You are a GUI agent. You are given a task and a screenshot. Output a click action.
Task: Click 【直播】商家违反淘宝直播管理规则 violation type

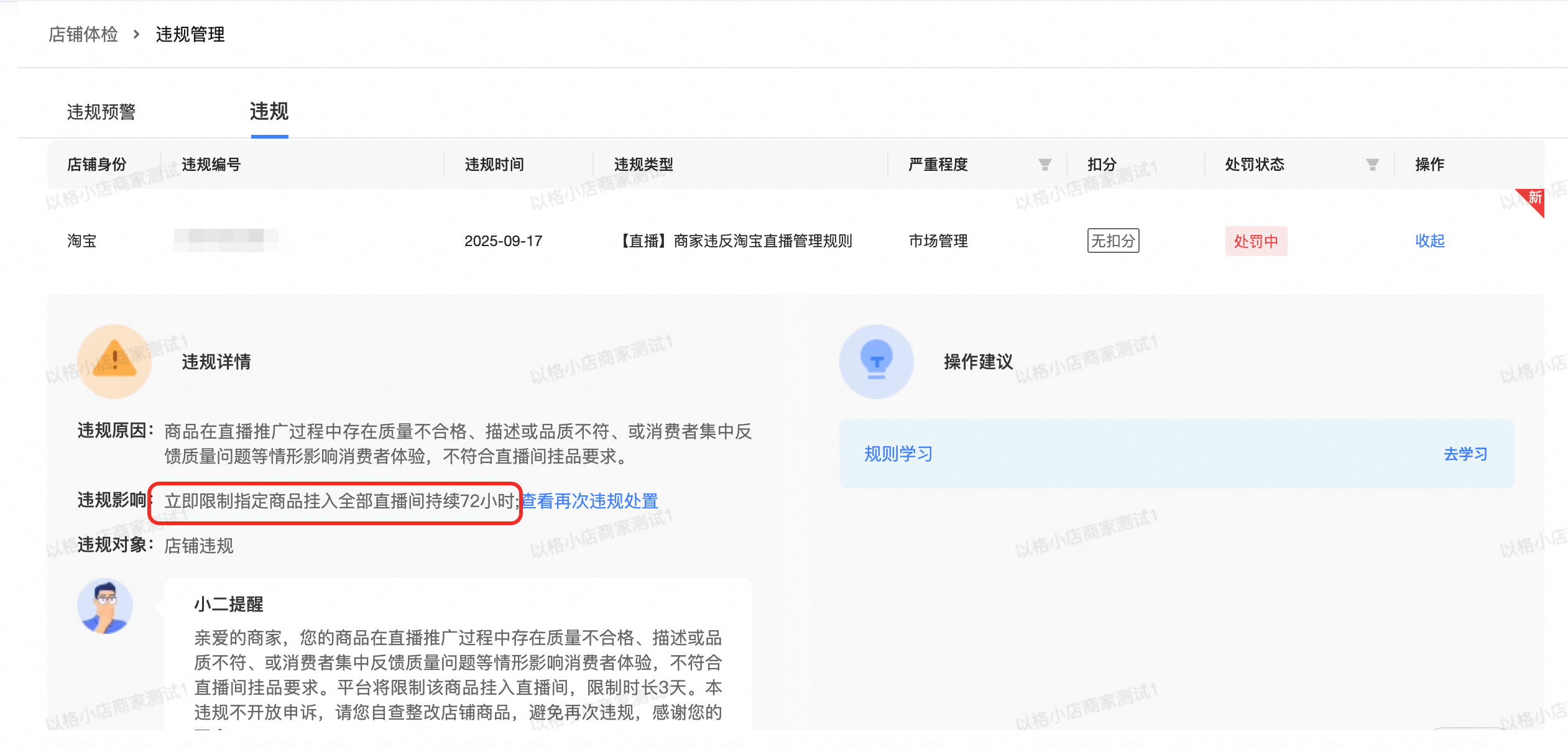point(734,241)
